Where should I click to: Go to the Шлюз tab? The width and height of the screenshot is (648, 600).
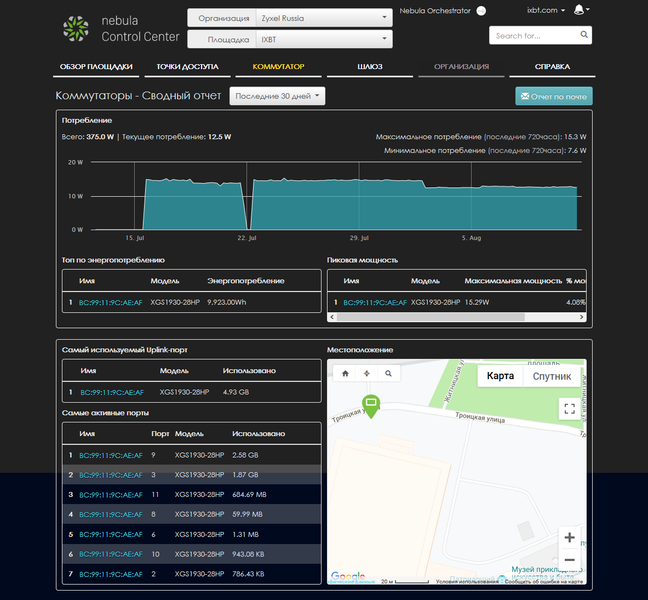(370, 67)
